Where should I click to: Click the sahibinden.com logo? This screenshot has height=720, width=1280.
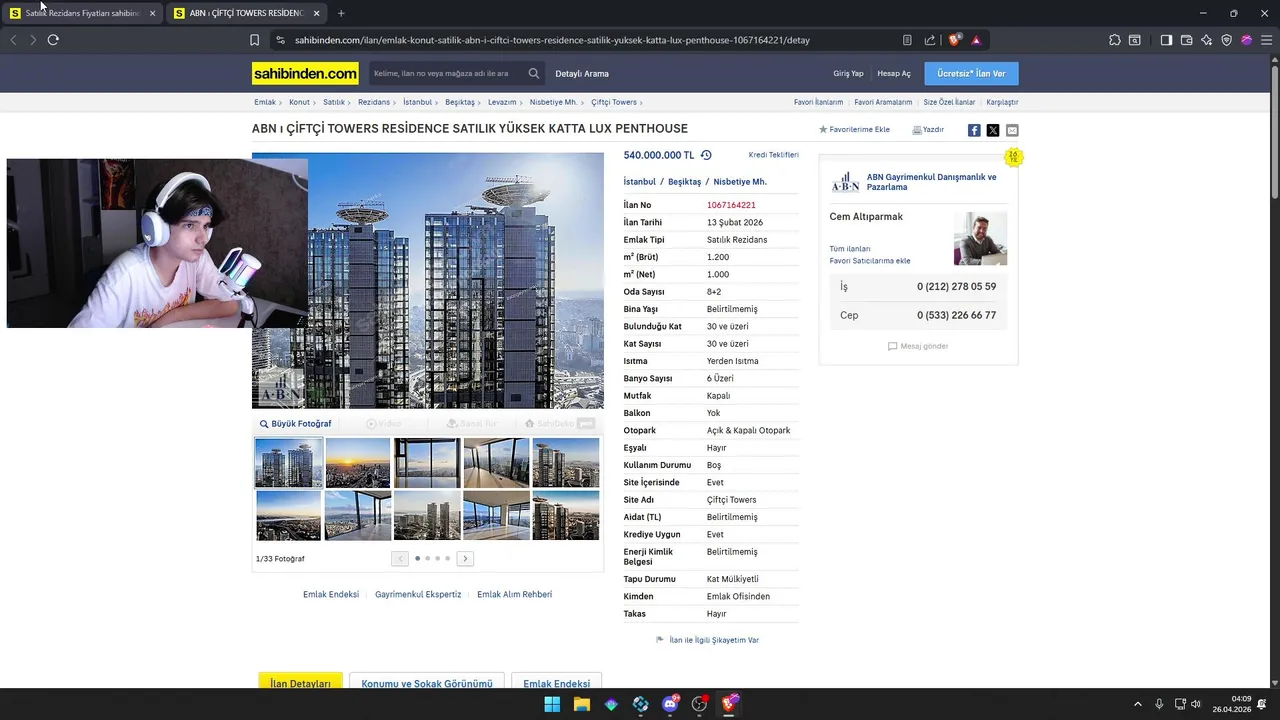pos(305,73)
